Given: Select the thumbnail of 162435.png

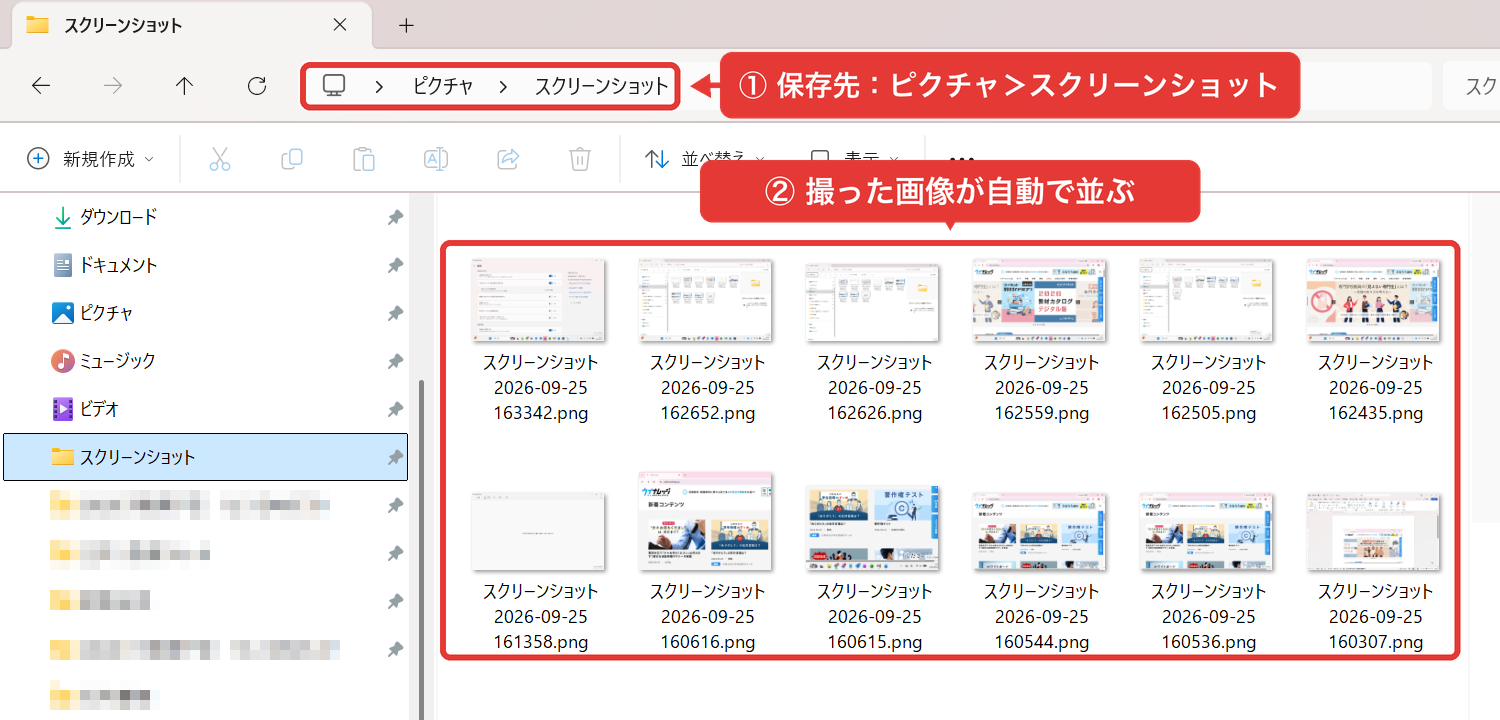Looking at the screenshot, I should pyautogui.click(x=1375, y=300).
